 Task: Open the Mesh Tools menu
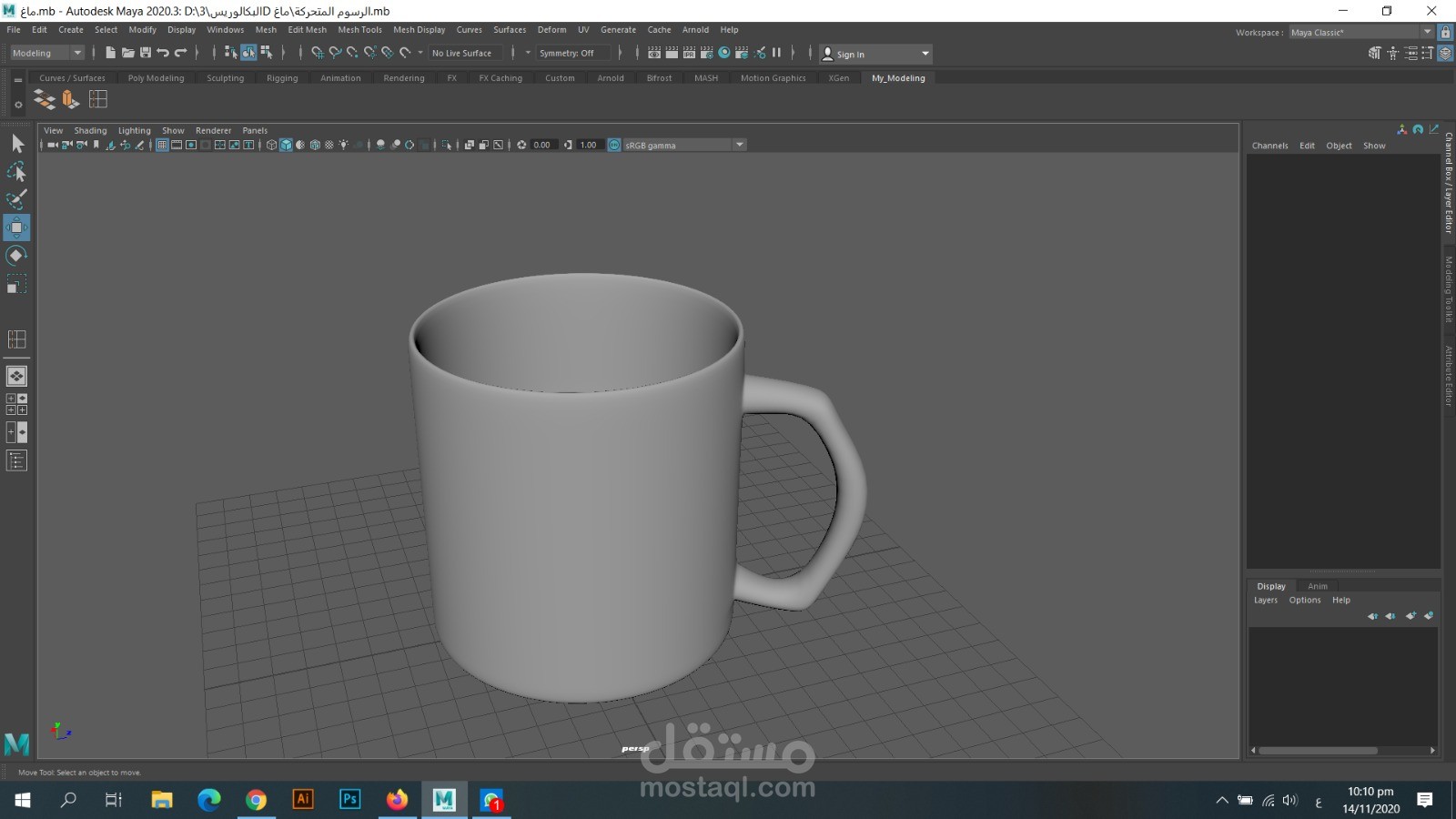point(359,29)
